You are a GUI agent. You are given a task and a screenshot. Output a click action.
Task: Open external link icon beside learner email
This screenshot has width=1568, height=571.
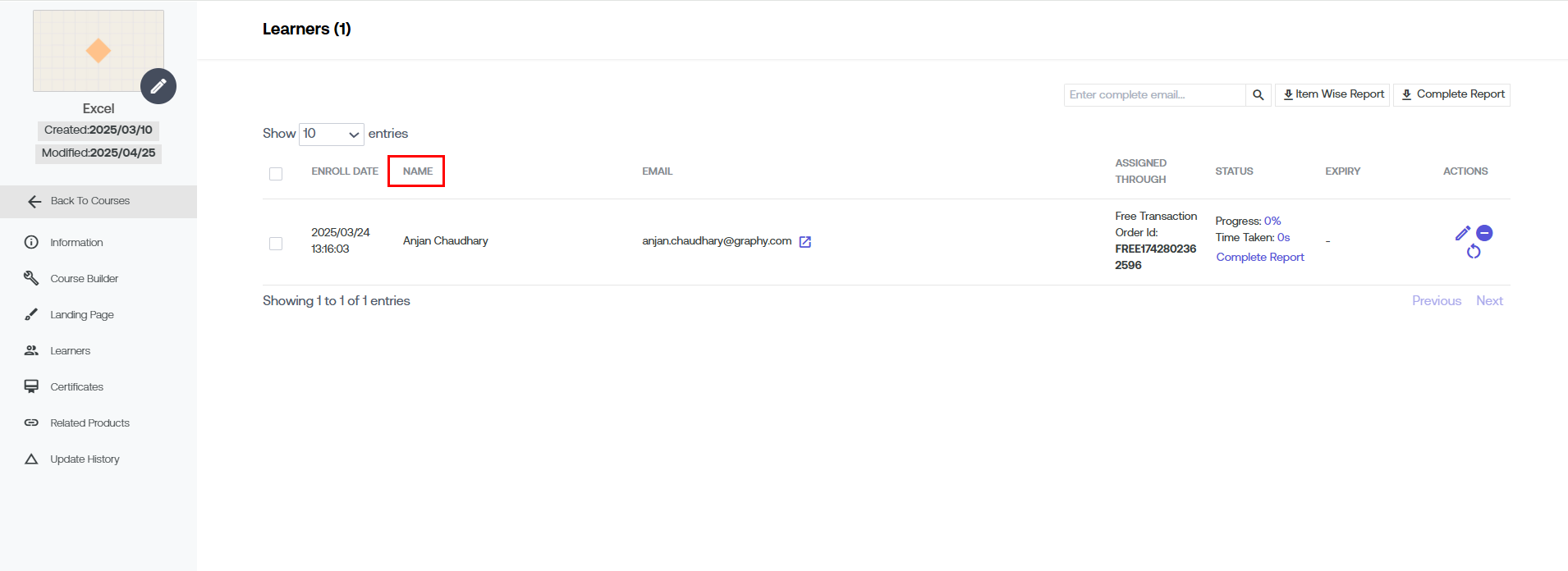805,242
